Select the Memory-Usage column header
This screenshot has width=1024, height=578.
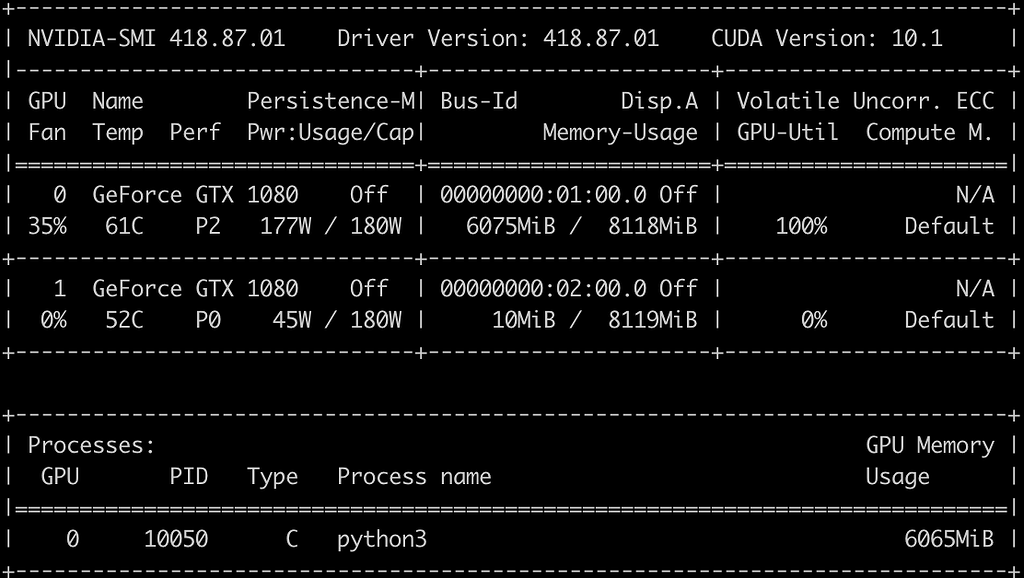tap(620, 132)
